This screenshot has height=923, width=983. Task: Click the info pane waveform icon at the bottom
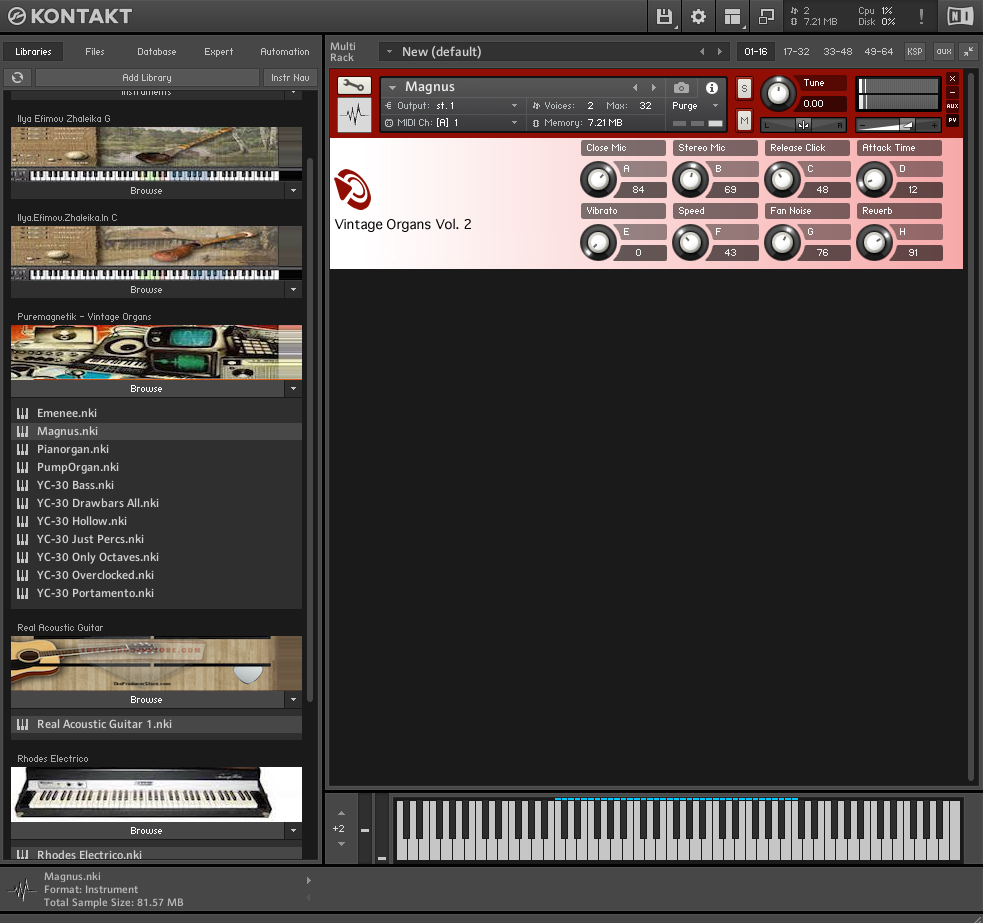(22, 889)
